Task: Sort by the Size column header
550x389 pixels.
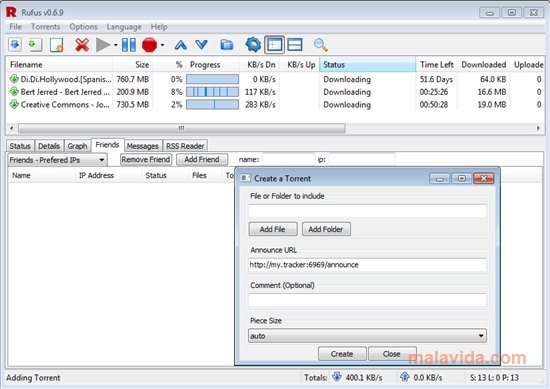Action: click(132, 65)
